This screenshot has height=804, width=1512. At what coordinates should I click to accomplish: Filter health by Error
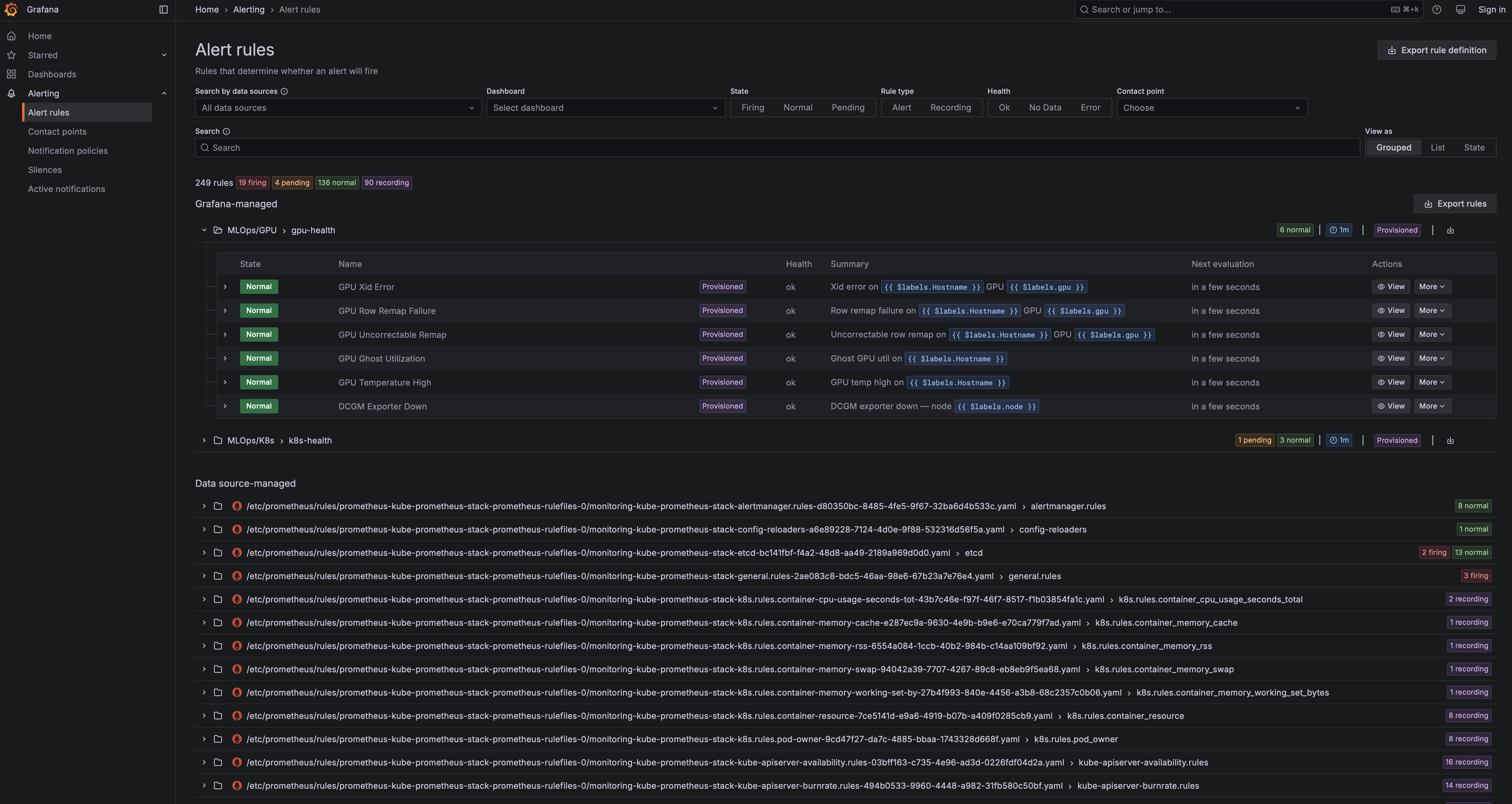tap(1091, 108)
